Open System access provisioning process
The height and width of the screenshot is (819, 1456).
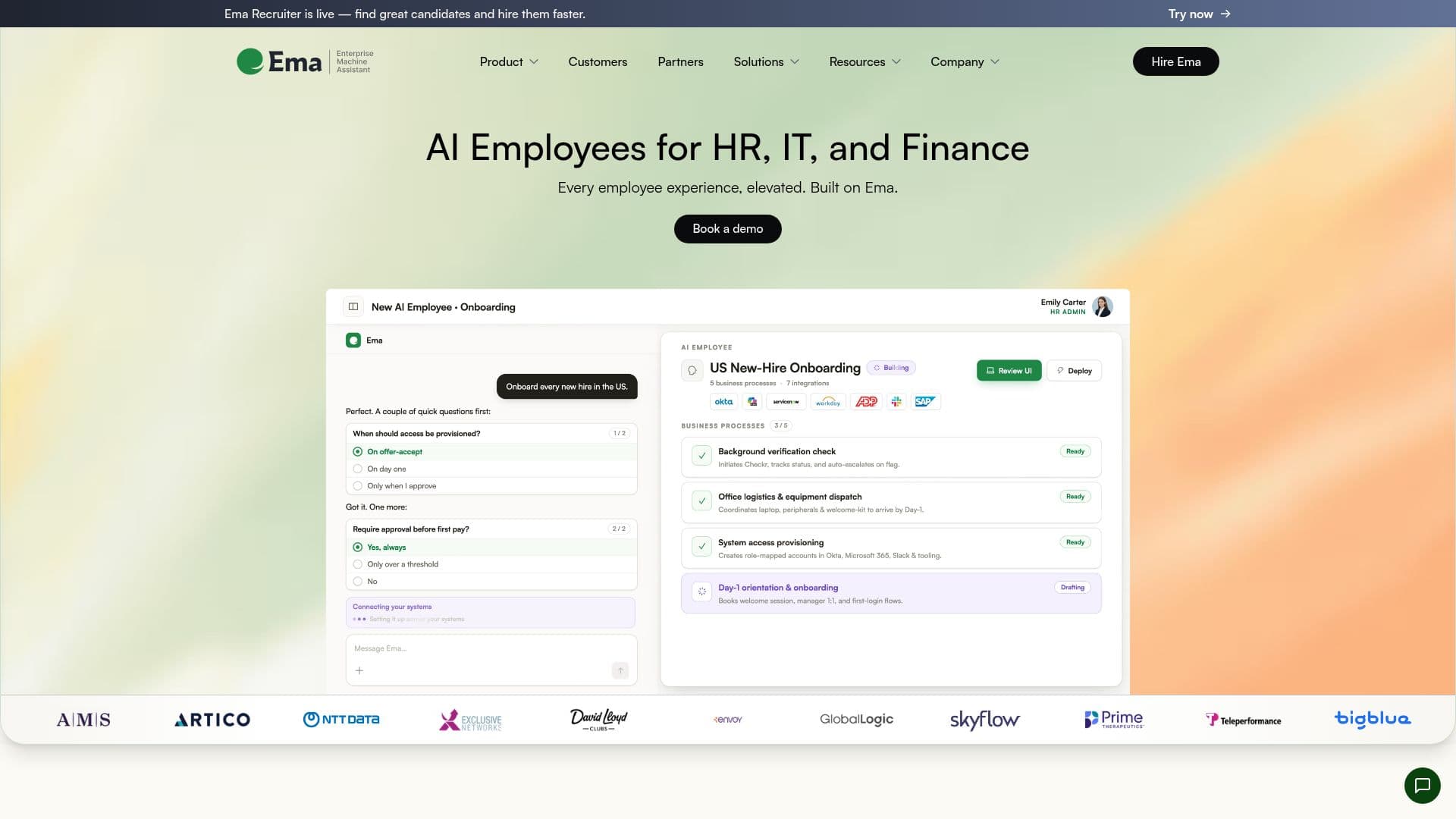click(891, 548)
